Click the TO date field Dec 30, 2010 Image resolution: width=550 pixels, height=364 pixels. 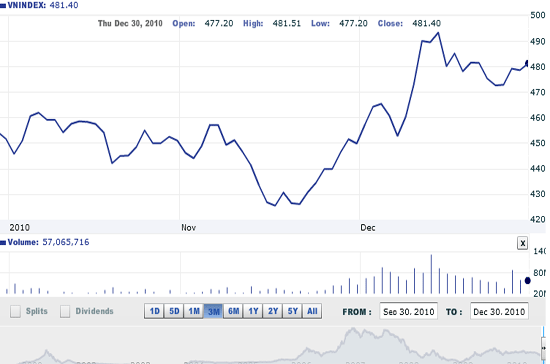[499, 311]
